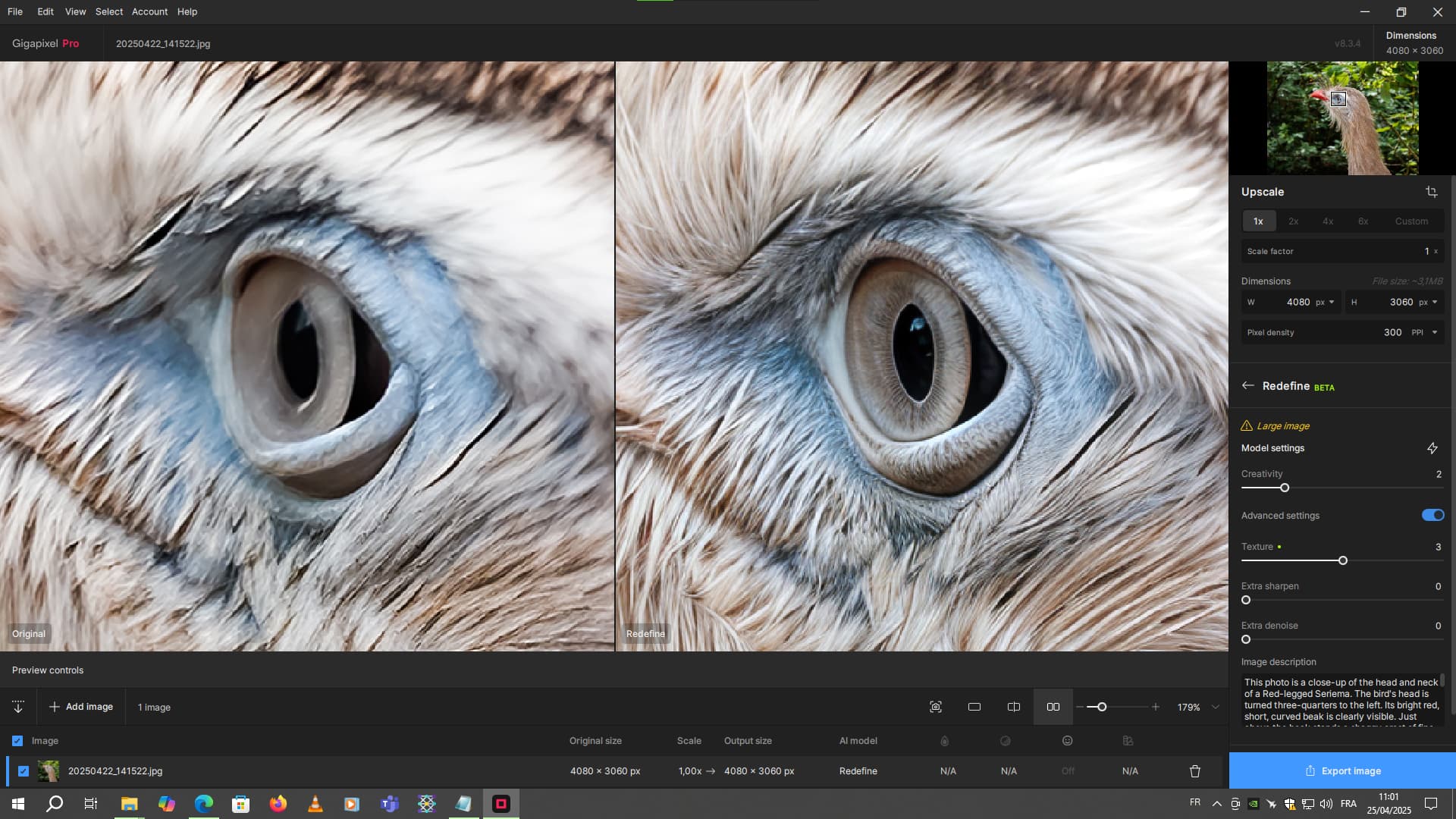Screen dimensions: 1456x819
Task: Click the Texture slider handle
Action: pyautogui.click(x=1343, y=561)
